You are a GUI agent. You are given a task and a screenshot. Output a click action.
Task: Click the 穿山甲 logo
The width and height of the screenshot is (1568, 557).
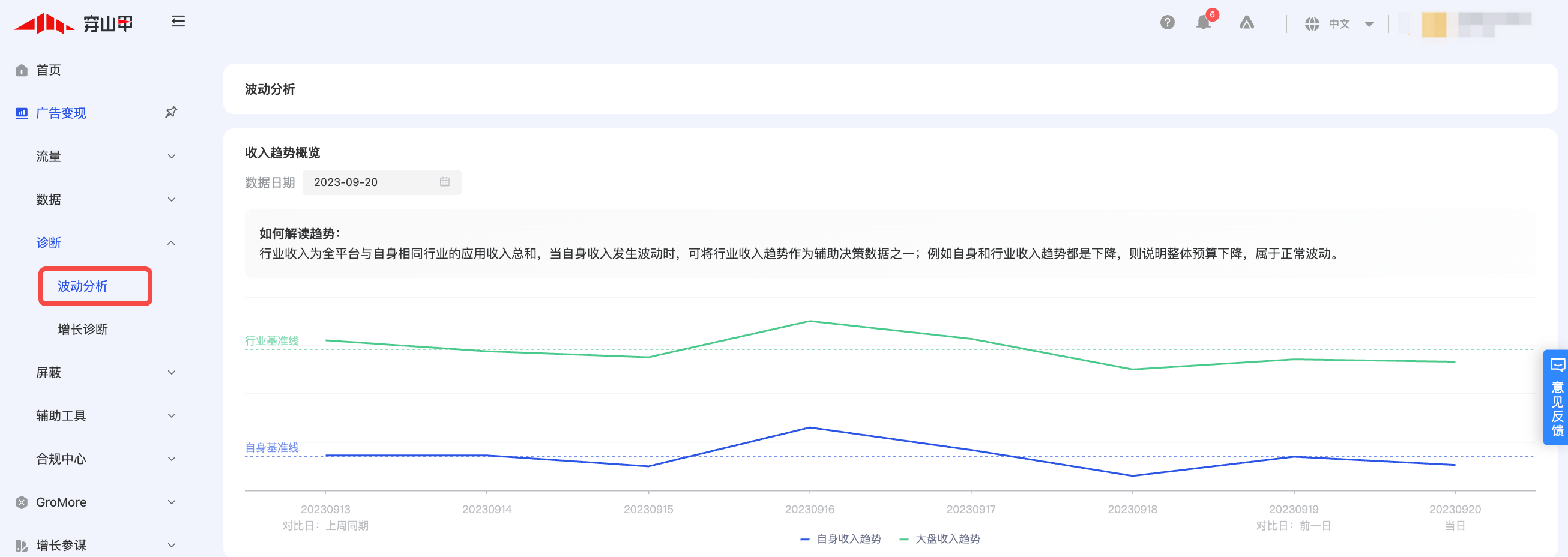click(x=73, y=23)
